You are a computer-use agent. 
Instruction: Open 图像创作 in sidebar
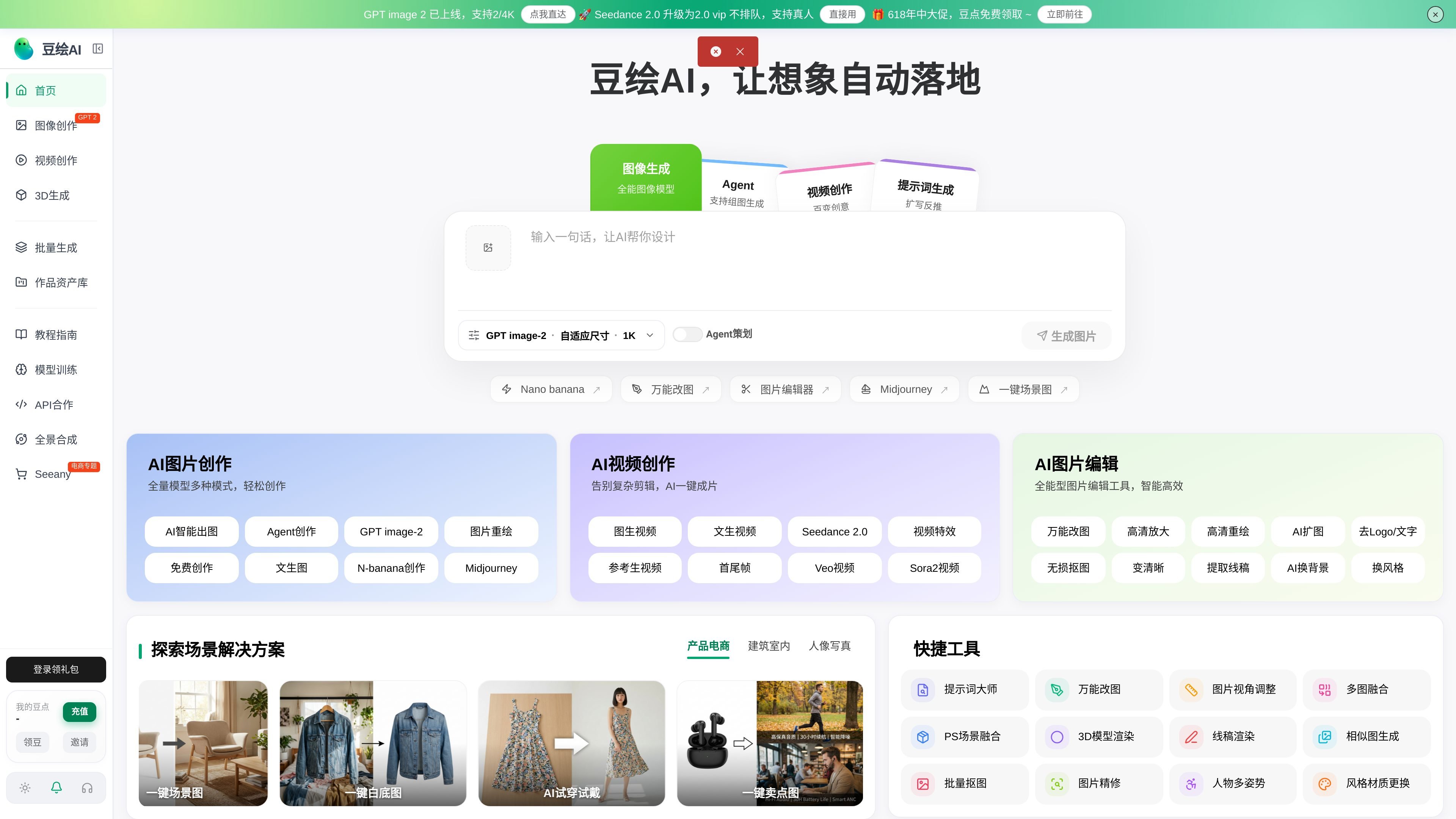point(56,126)
